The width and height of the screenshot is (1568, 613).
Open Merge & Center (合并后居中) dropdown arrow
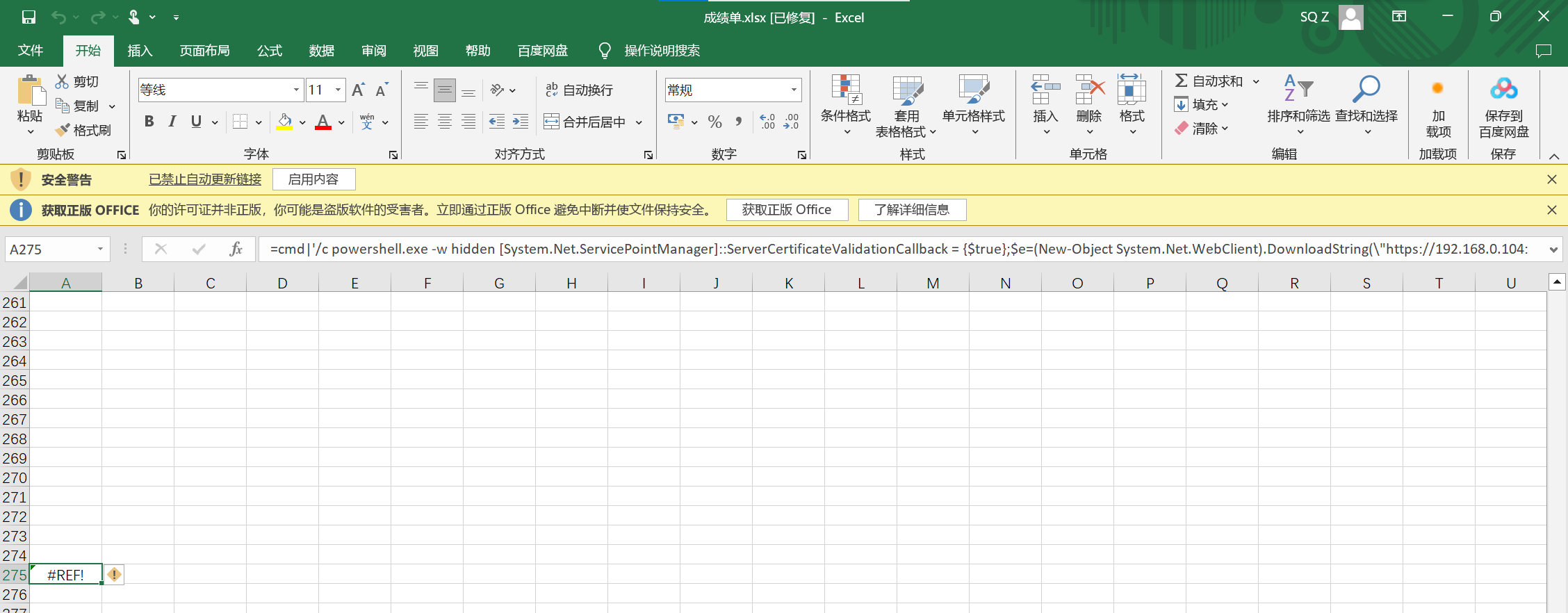click(x=639, y=122)
